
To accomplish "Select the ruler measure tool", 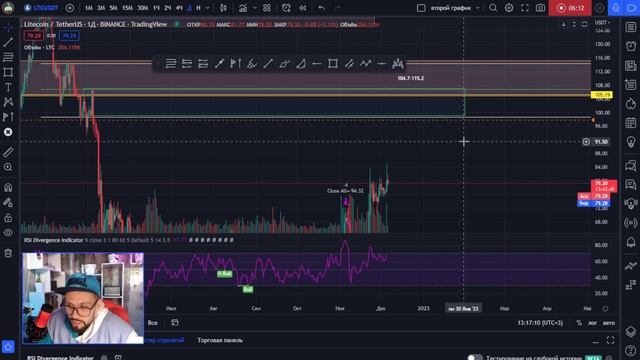I will 8,152.
